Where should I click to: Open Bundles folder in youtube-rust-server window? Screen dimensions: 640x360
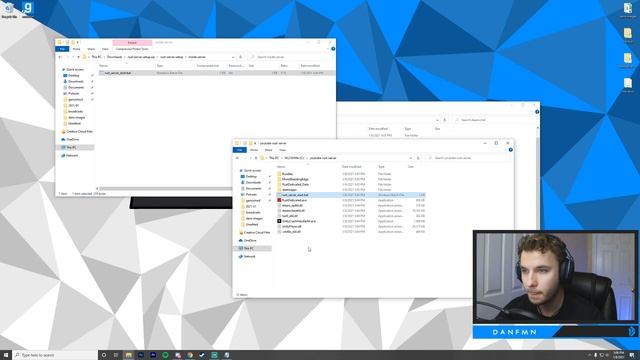pyautogui.click(x=287, y=174)
